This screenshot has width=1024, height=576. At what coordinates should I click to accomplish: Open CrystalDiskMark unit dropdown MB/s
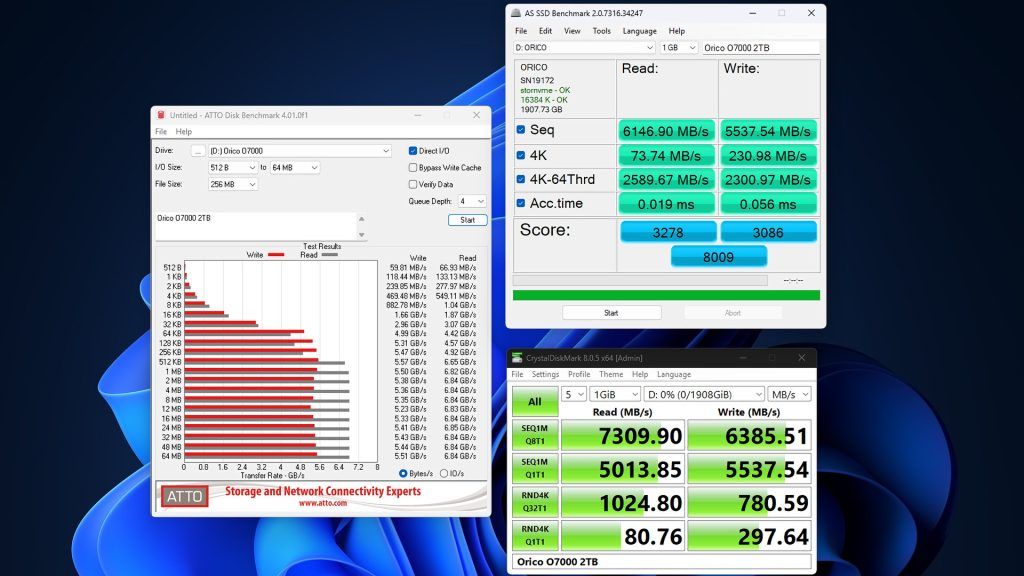(x=790, y=394)
